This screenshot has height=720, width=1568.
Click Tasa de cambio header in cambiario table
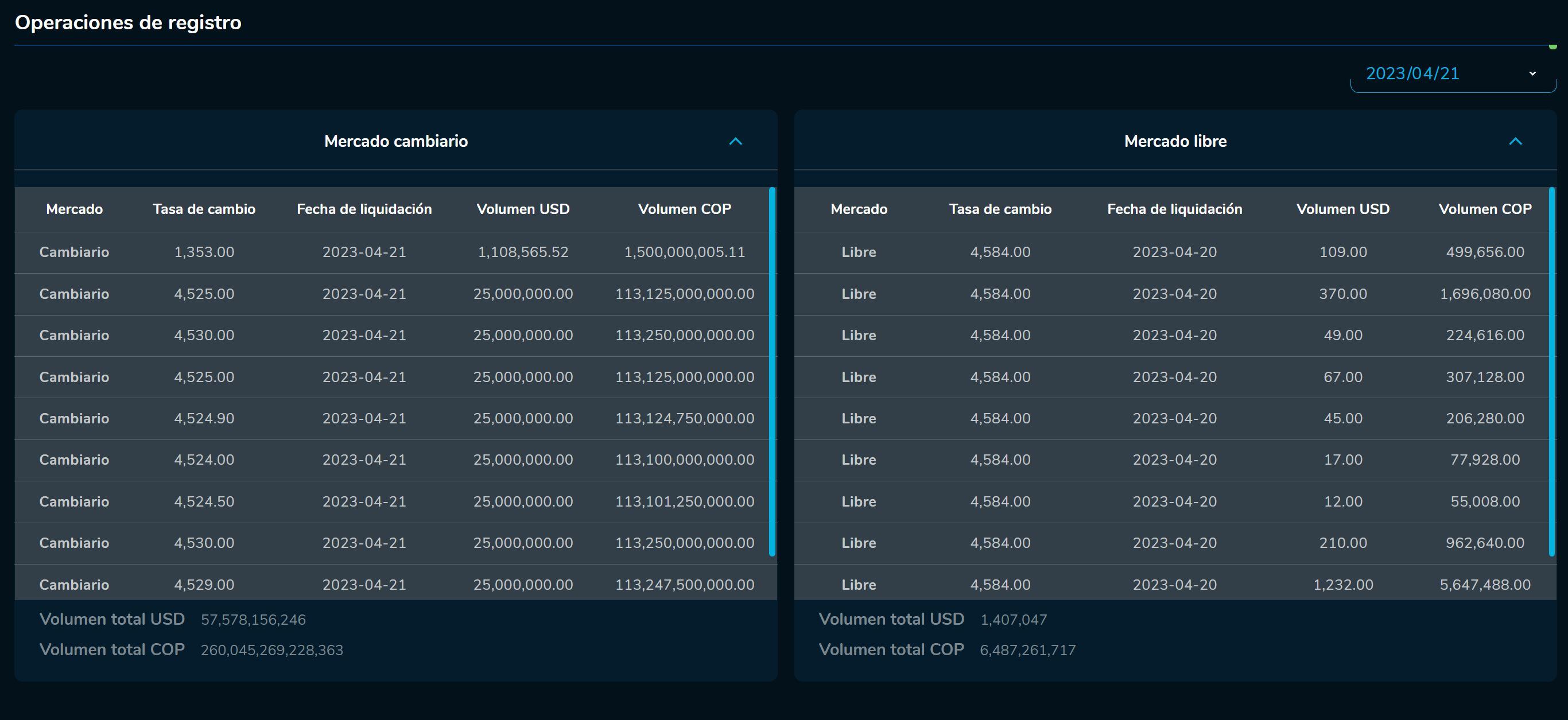204,209
